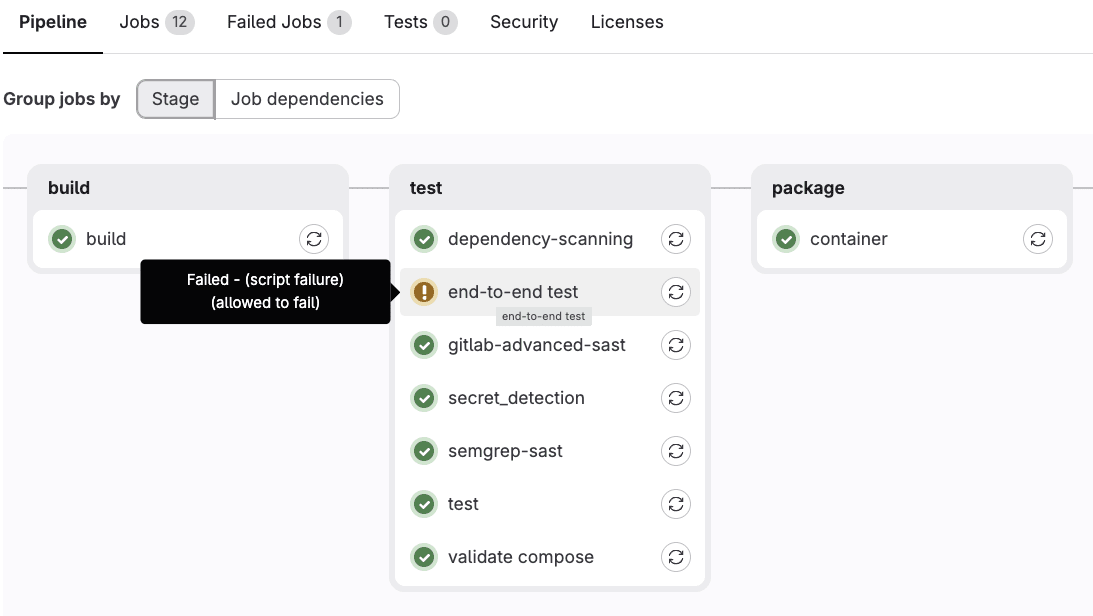Click container job passed status icon

point(786,239)
